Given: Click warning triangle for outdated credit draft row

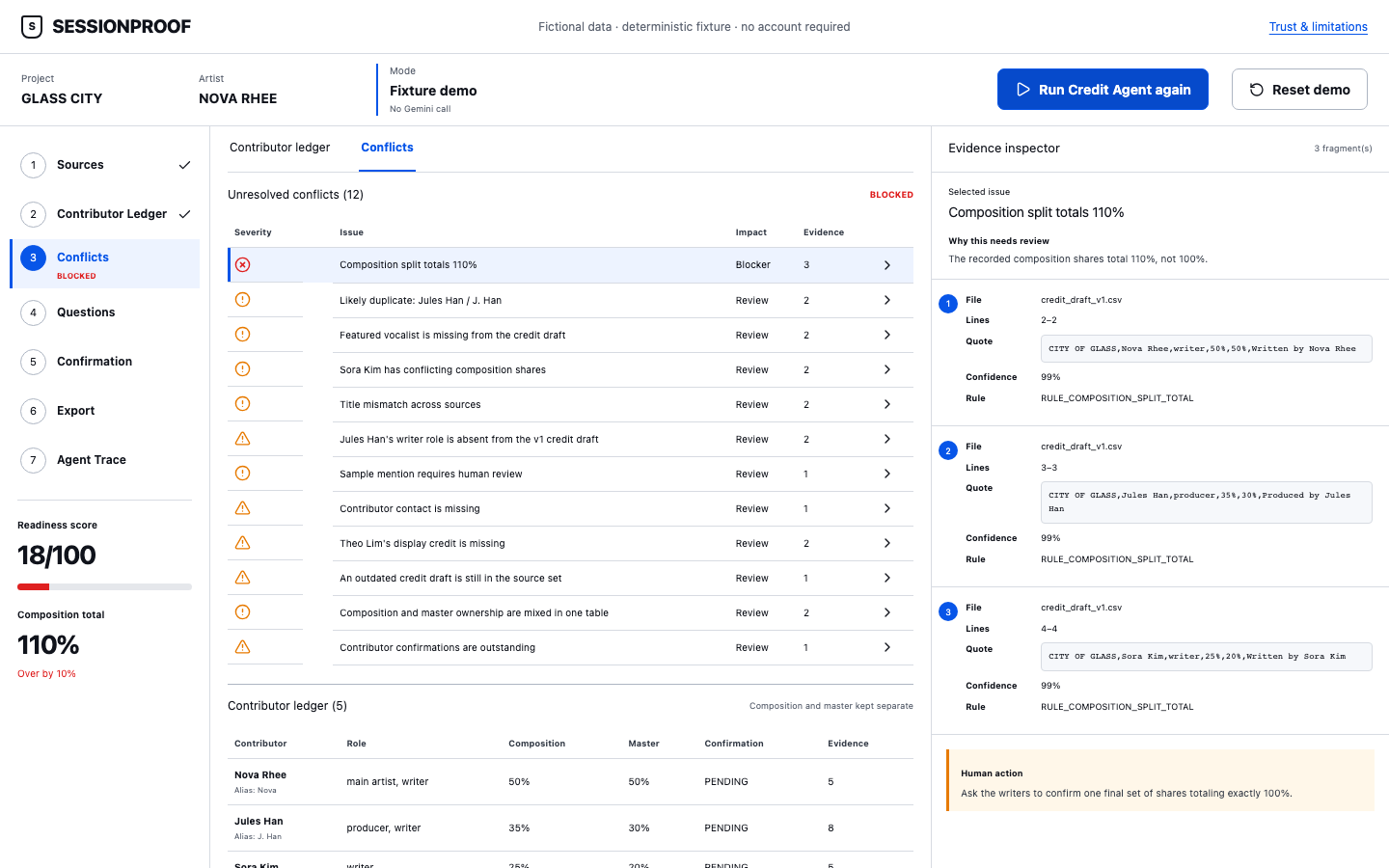Looking at the screenshot, I should pyautogui.click(x=243, y=578).
